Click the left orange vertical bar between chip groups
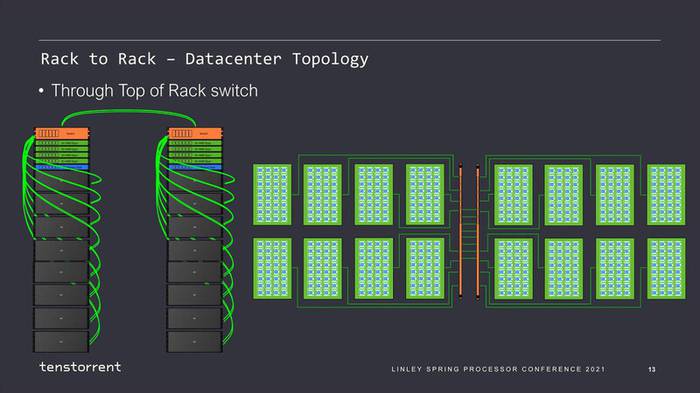 [x=461, y=230]
